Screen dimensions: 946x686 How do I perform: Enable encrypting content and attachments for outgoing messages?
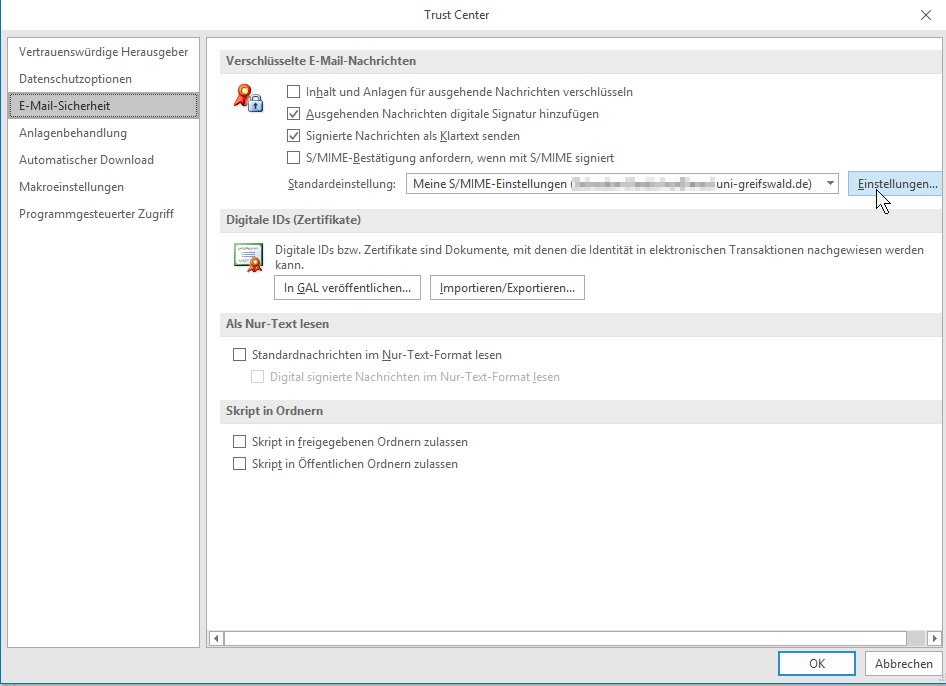[x=294, y=92]
